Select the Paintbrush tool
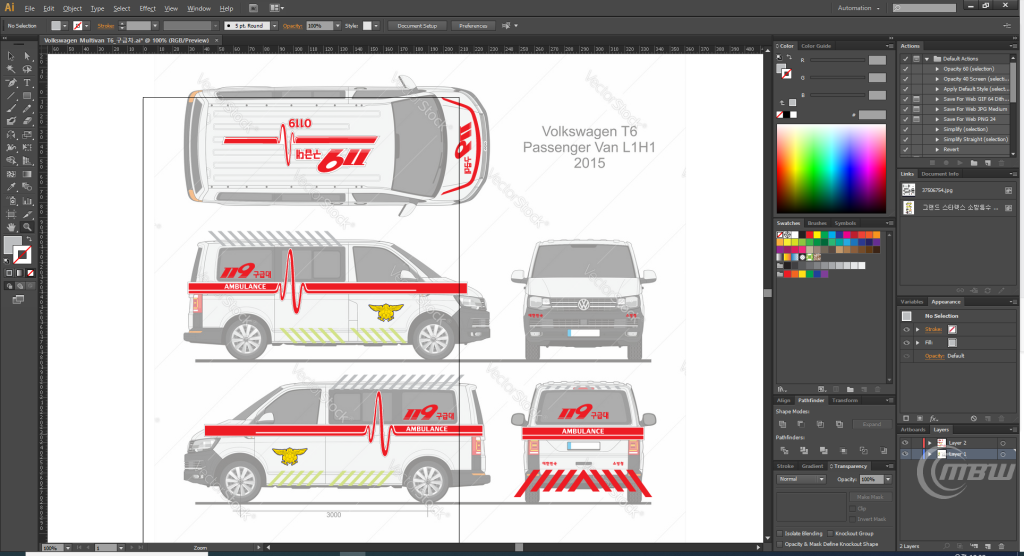Viewport: 1024px width, 556px height. 11,108
